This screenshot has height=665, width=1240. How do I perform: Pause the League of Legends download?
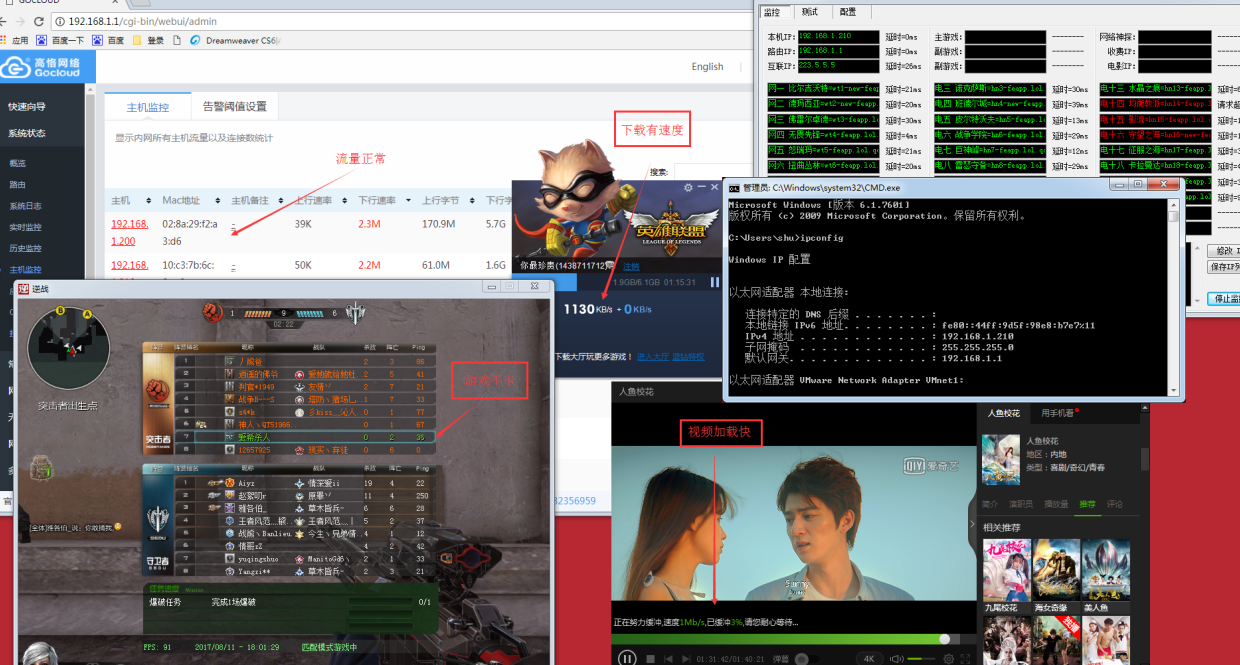714,283
